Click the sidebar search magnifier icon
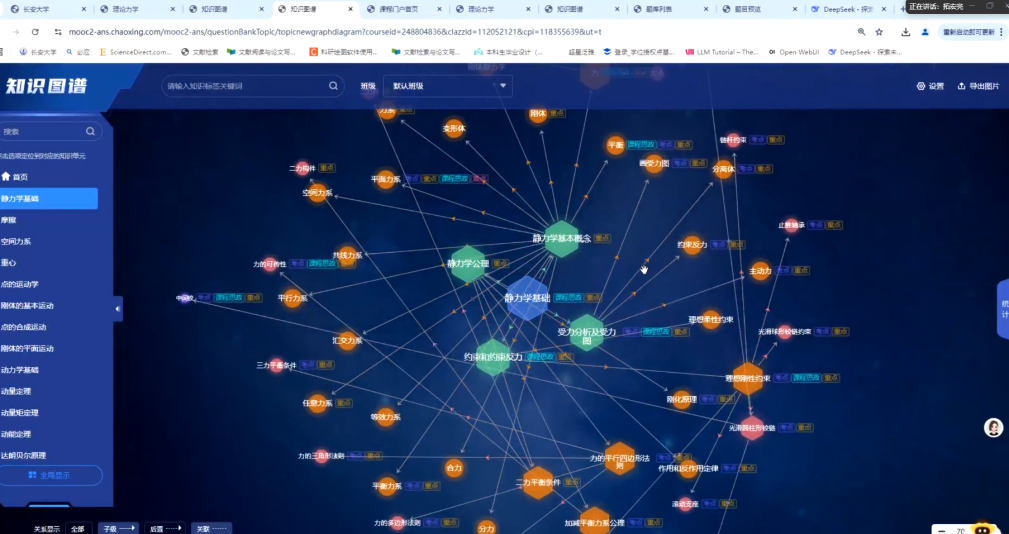This screenshot has height=534, width=1009. click(90, 131)
